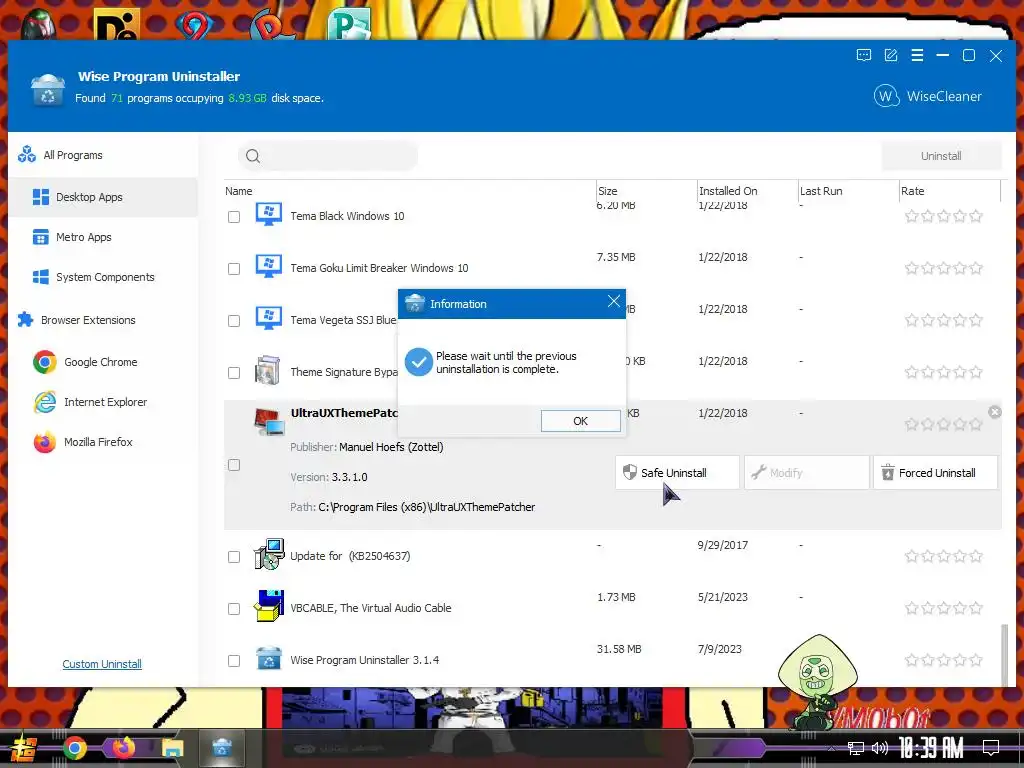Click the edit note icon in title bar

point(891,56)
